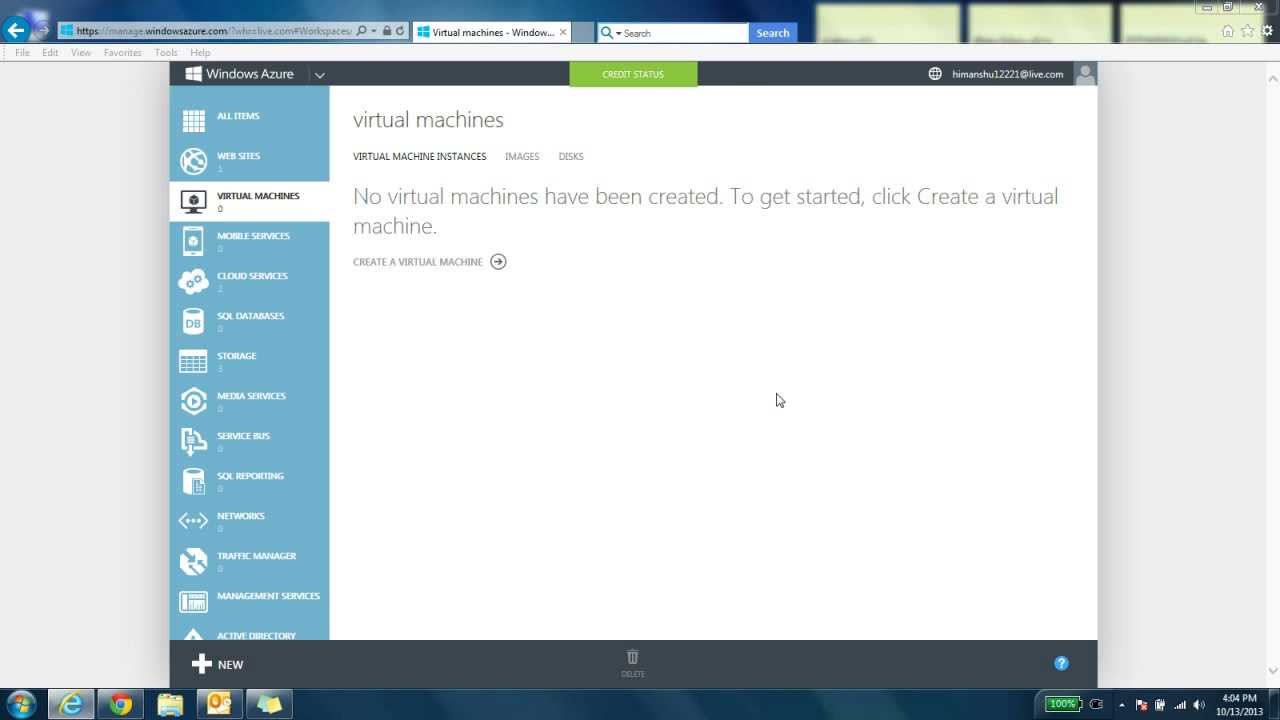The width and height of the screenshot is (1280, 720).
Task: Click the address bar URL field
Action: click(x=213, y=31)
